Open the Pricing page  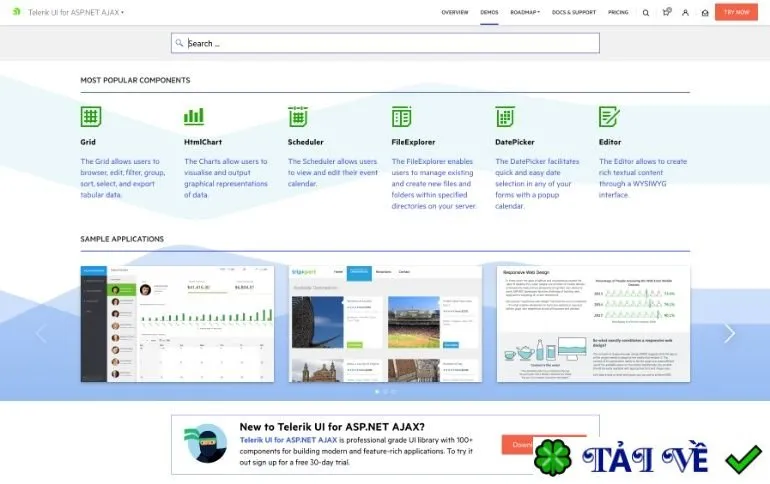pos(618,12)
